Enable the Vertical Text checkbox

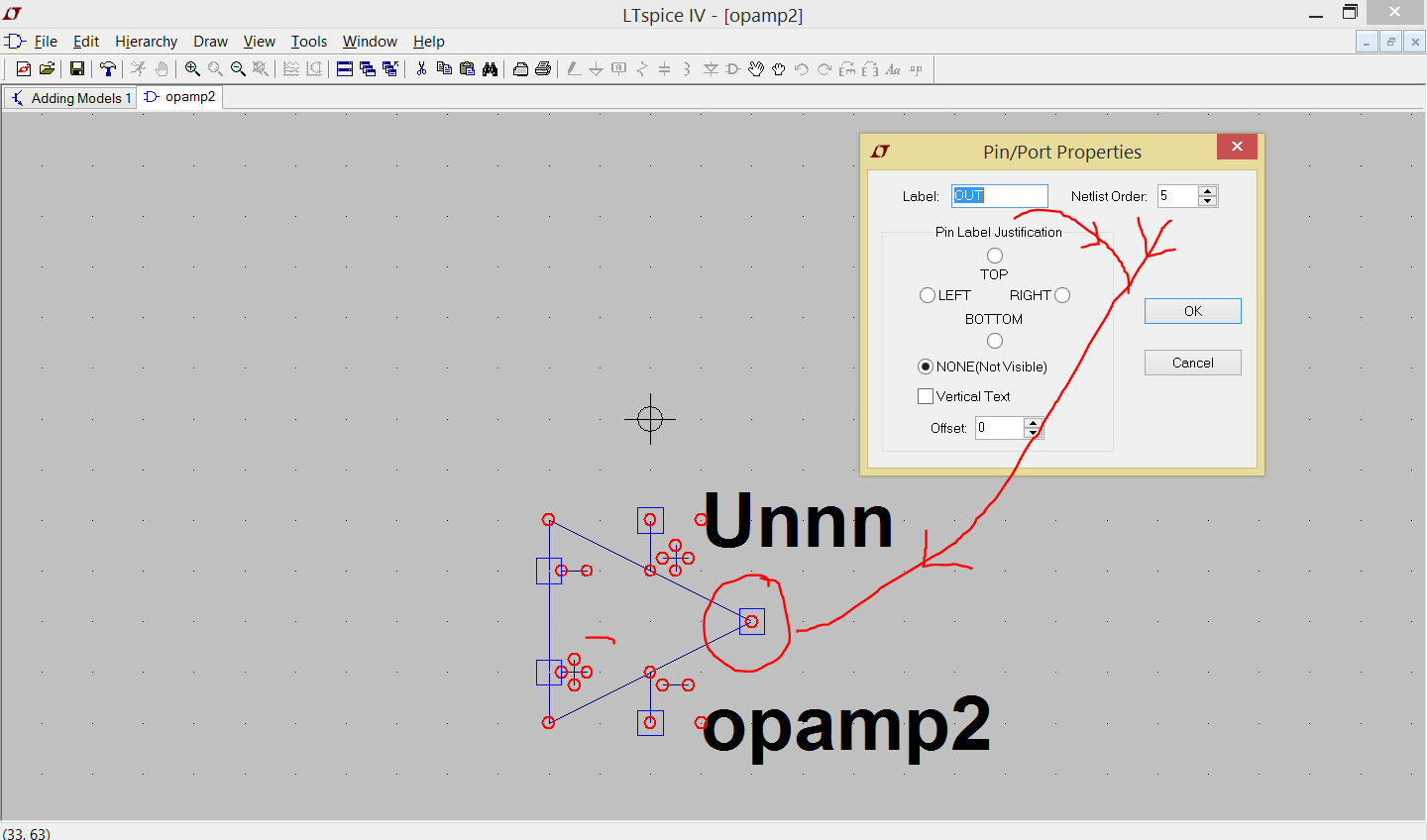click(926, 396)
